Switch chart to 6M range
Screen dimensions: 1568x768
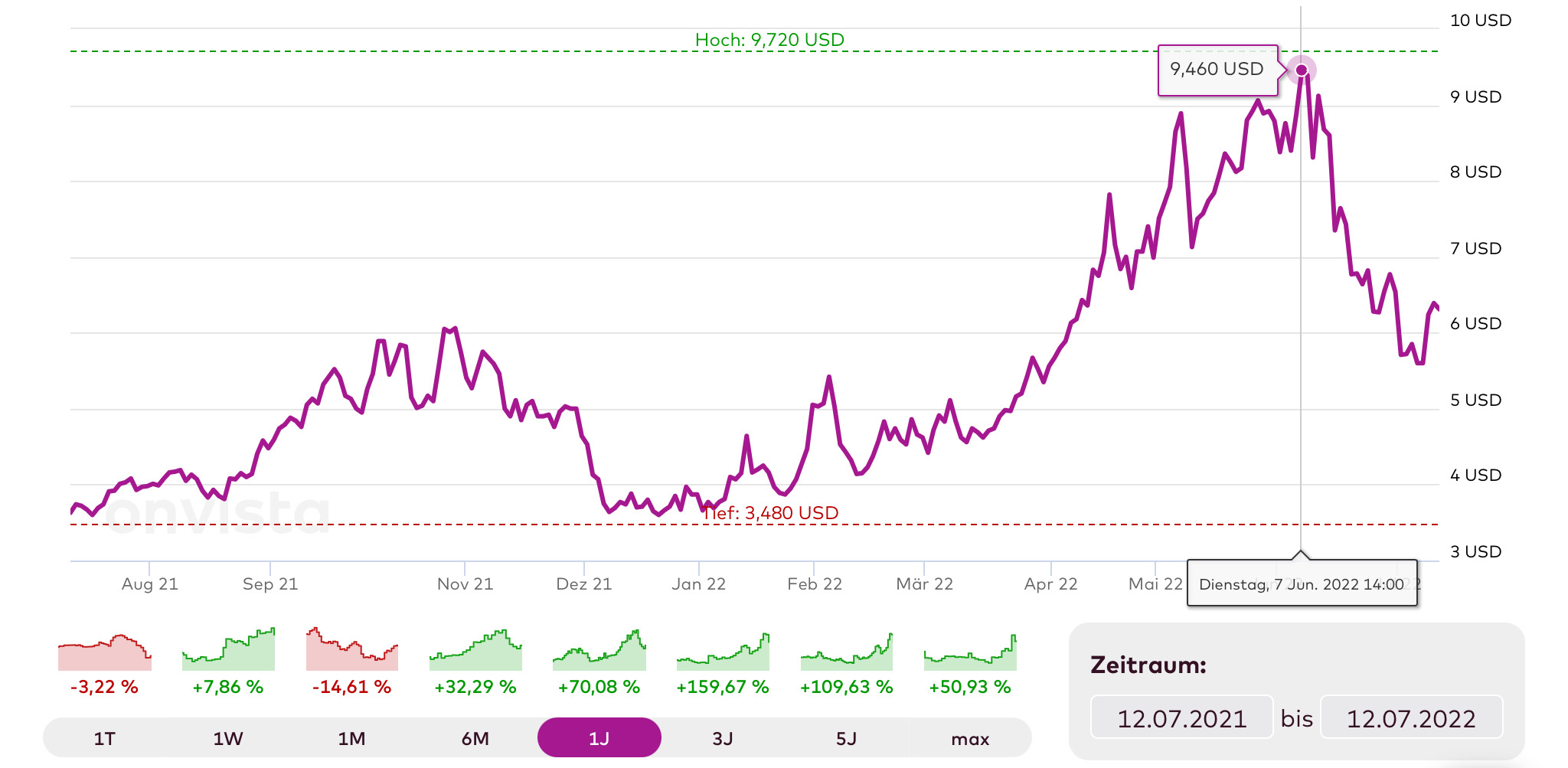pos(475,738)
